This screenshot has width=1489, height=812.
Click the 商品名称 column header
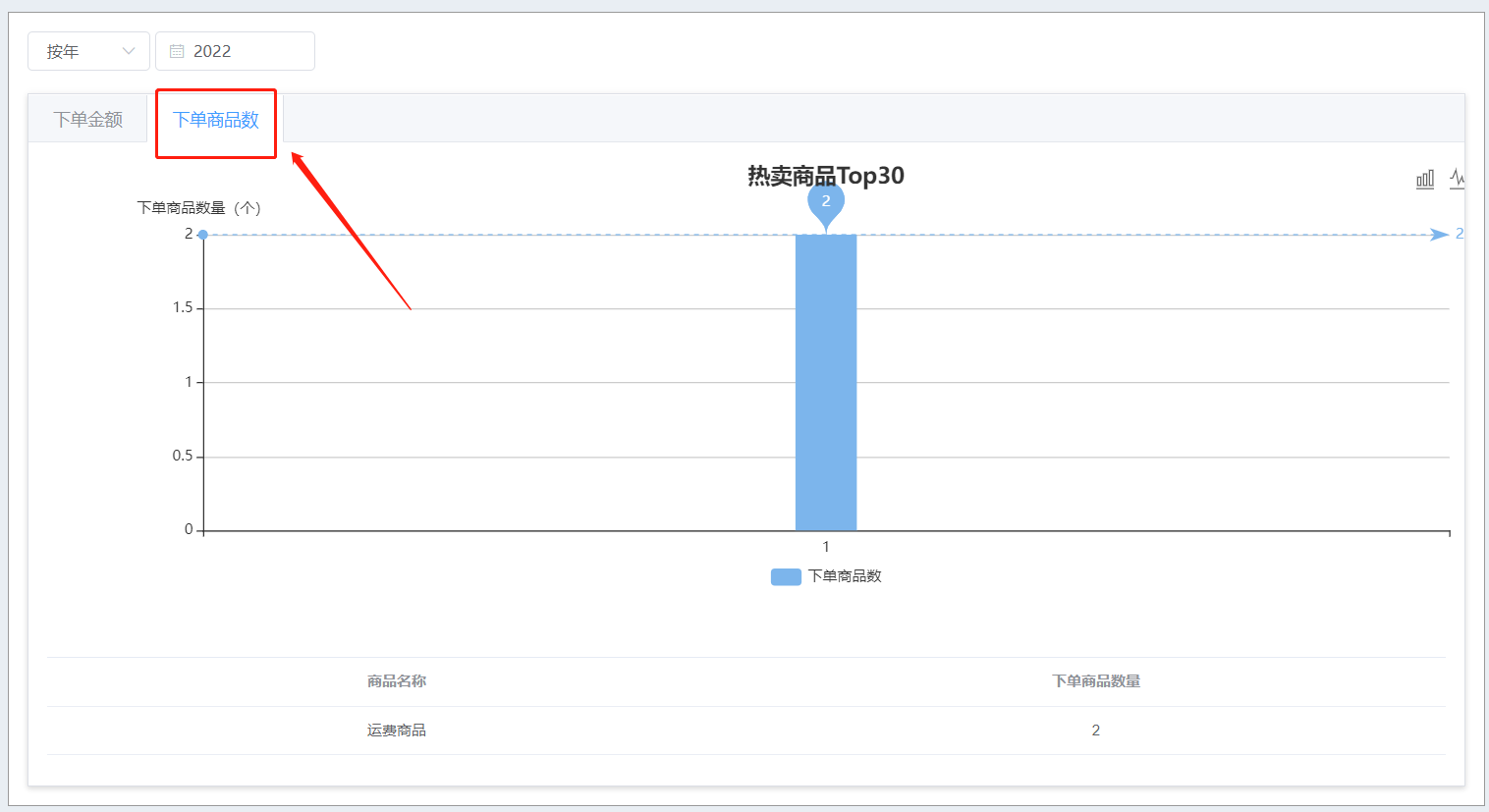click(x=397, y=681)
